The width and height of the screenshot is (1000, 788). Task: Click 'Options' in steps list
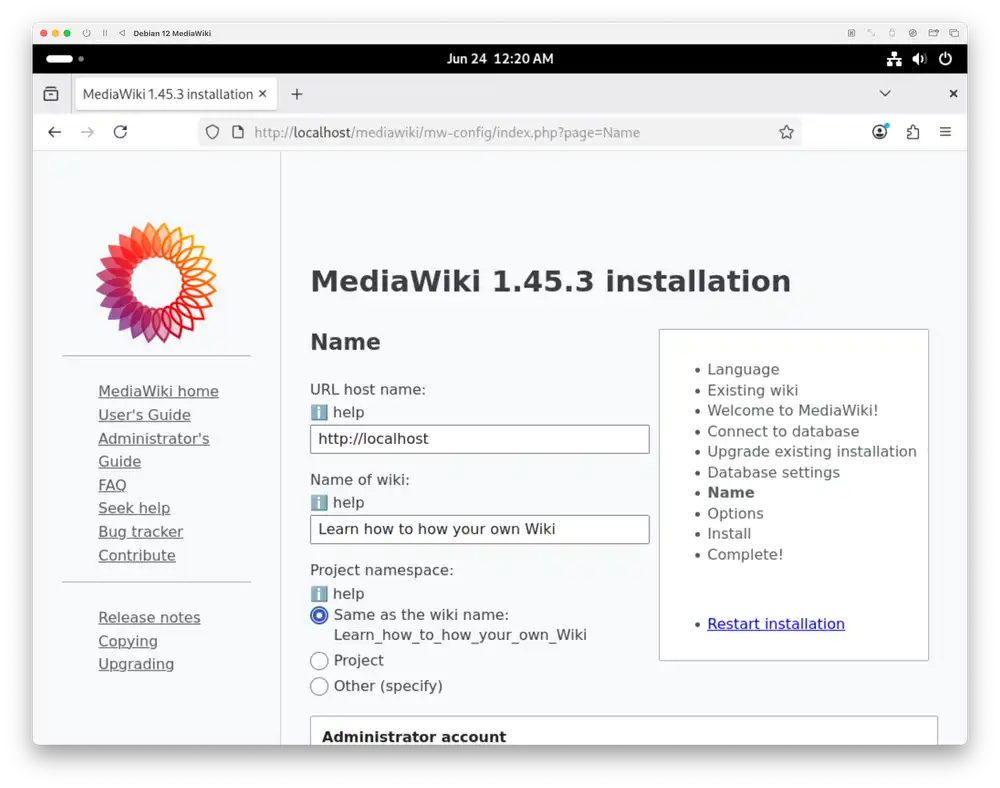click(735, 513)
